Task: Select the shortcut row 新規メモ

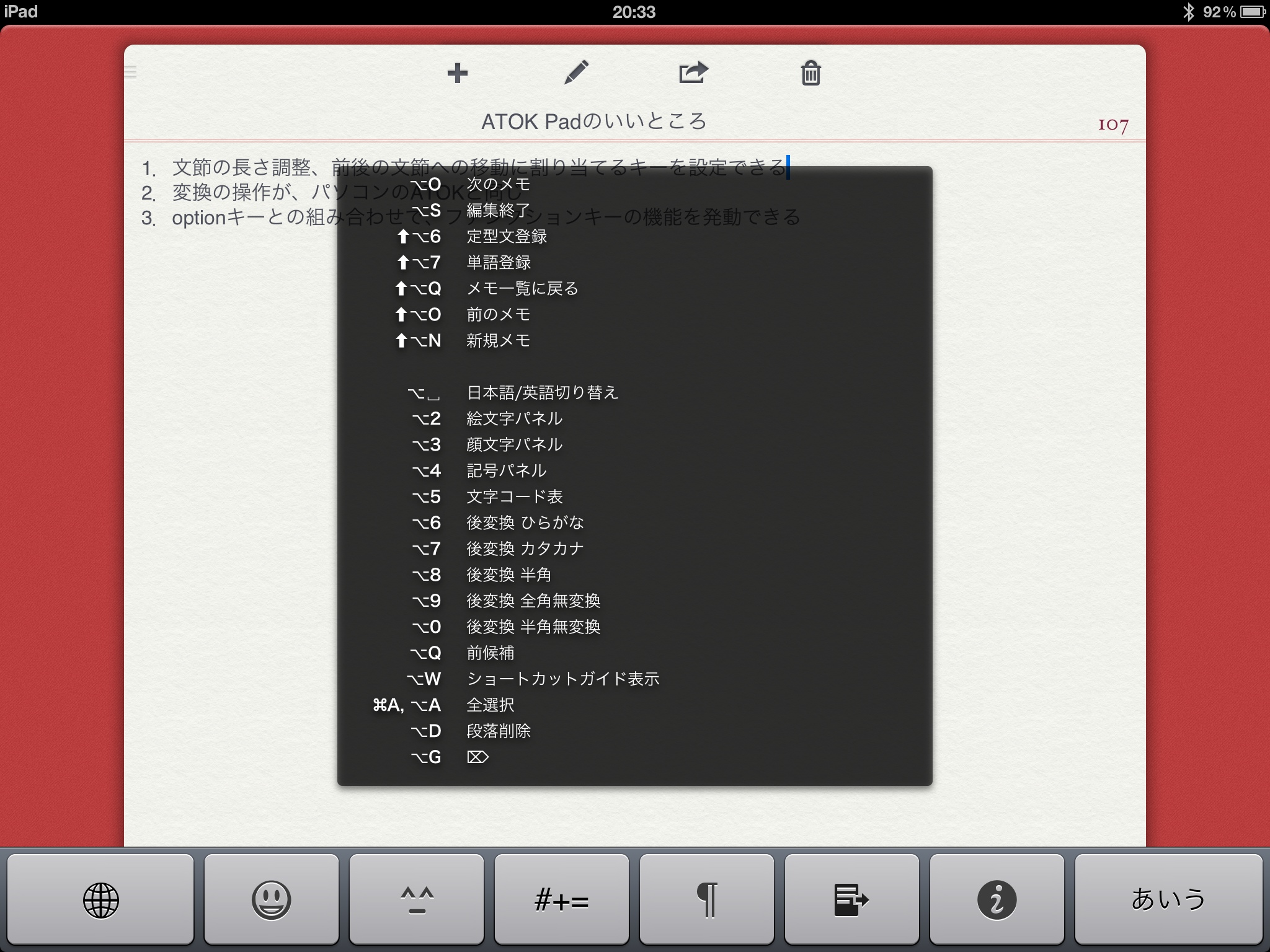Action: coord(635,340)
